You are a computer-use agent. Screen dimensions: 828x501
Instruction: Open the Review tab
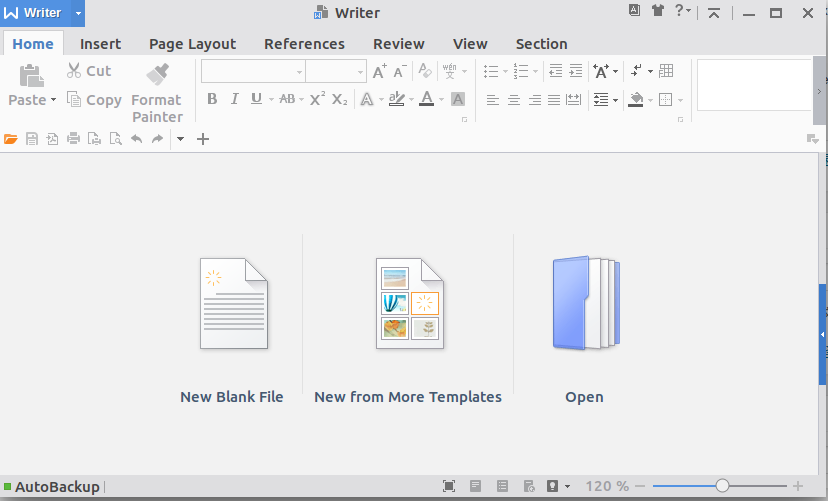pos(399,44)
